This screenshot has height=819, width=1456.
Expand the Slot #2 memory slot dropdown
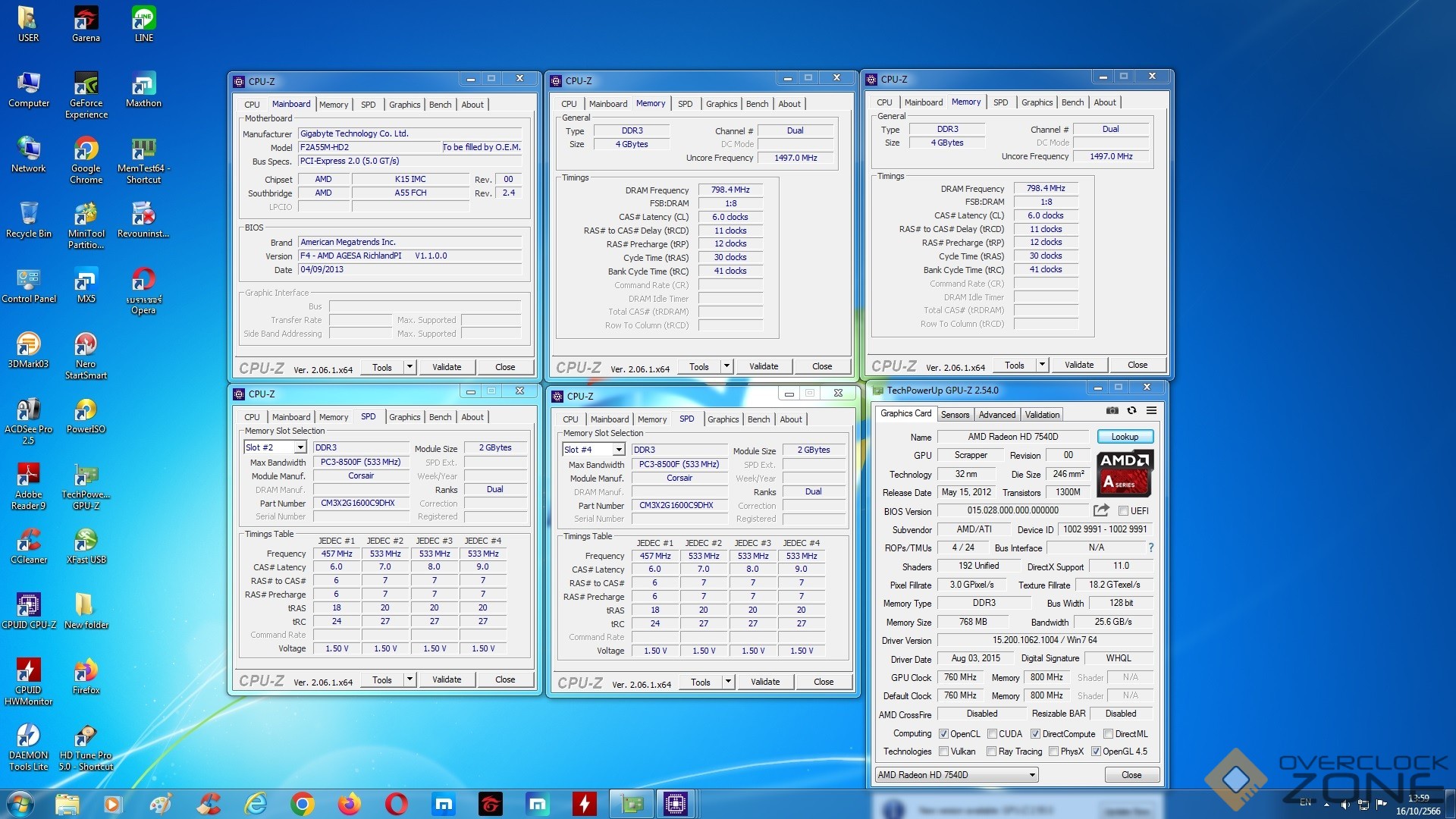300,447
